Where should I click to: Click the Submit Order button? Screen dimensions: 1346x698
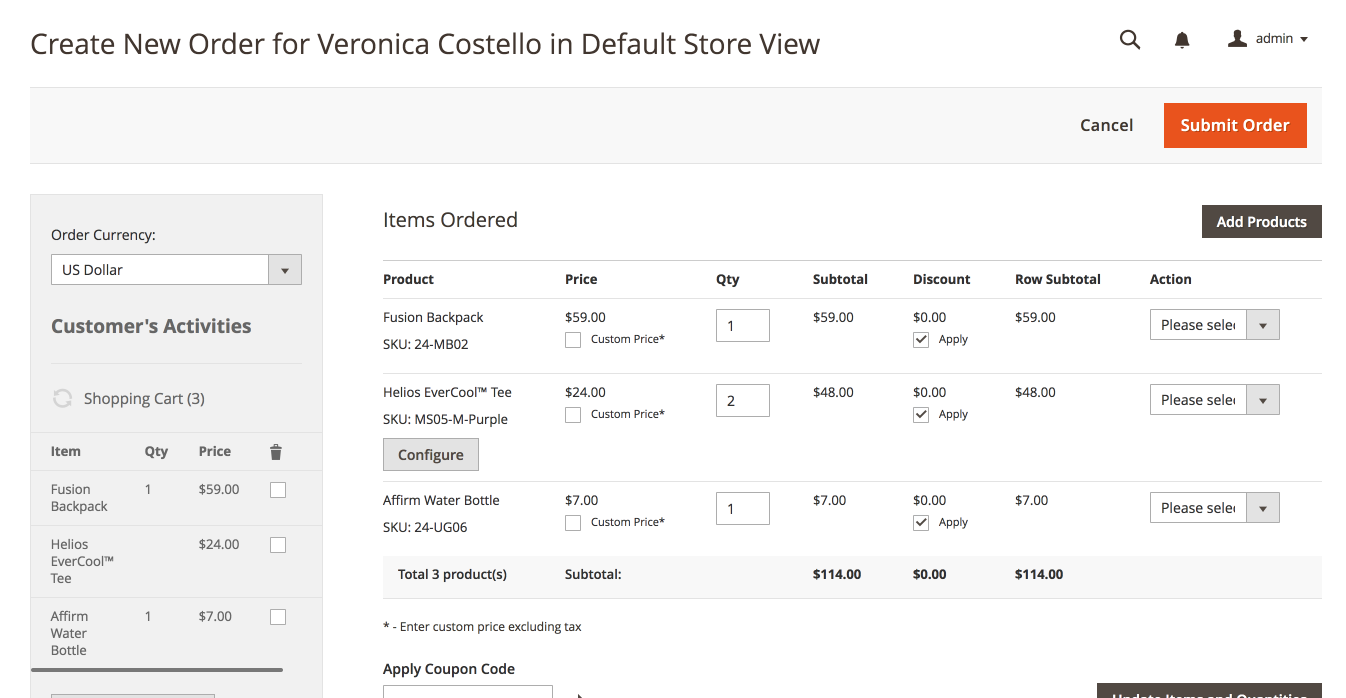tap(1234, 125)
